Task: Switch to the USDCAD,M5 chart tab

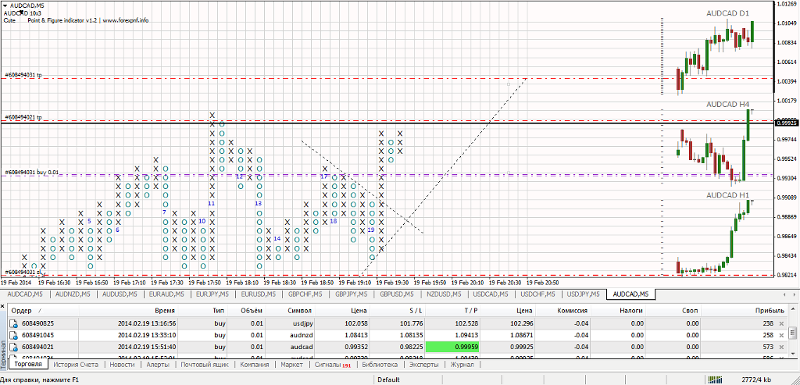Action: [x=489, y=294]
